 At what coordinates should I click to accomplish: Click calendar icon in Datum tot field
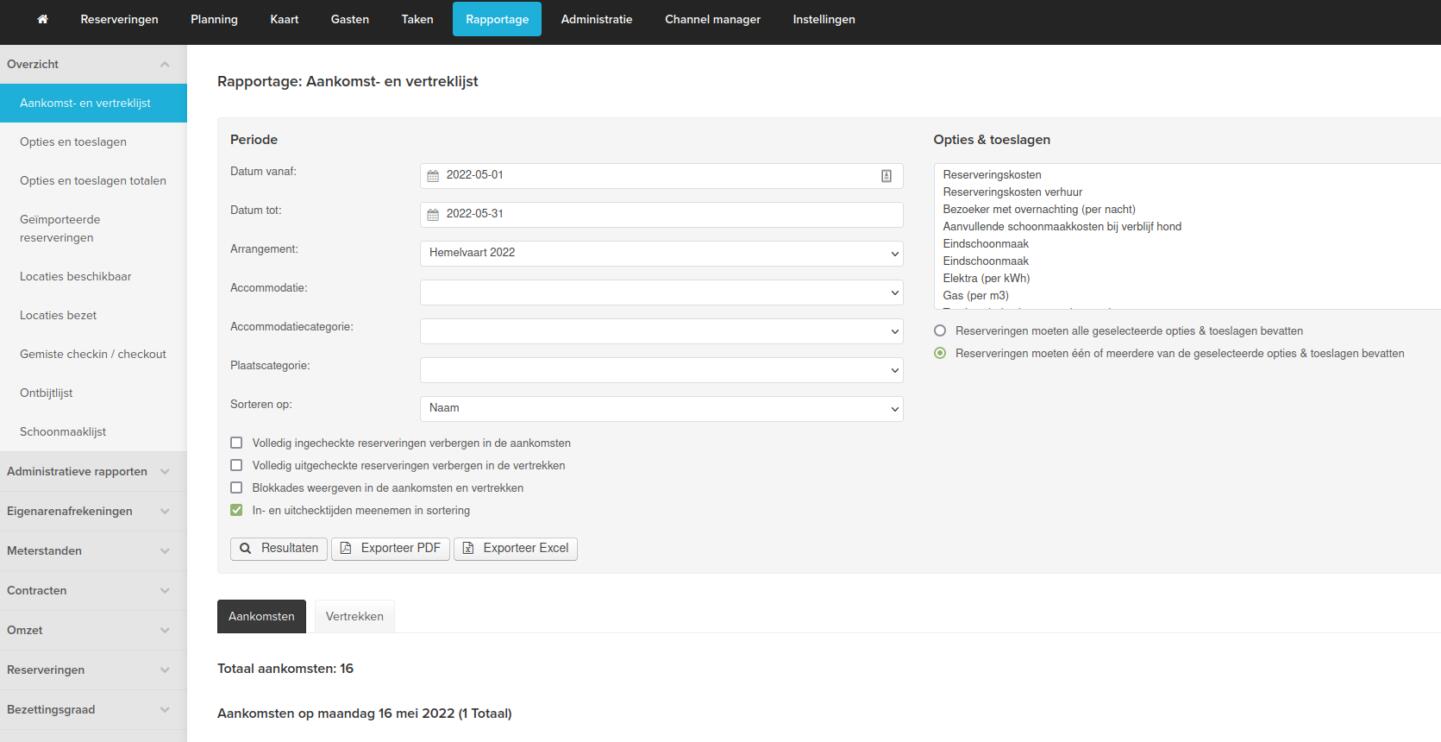point(433,215)
